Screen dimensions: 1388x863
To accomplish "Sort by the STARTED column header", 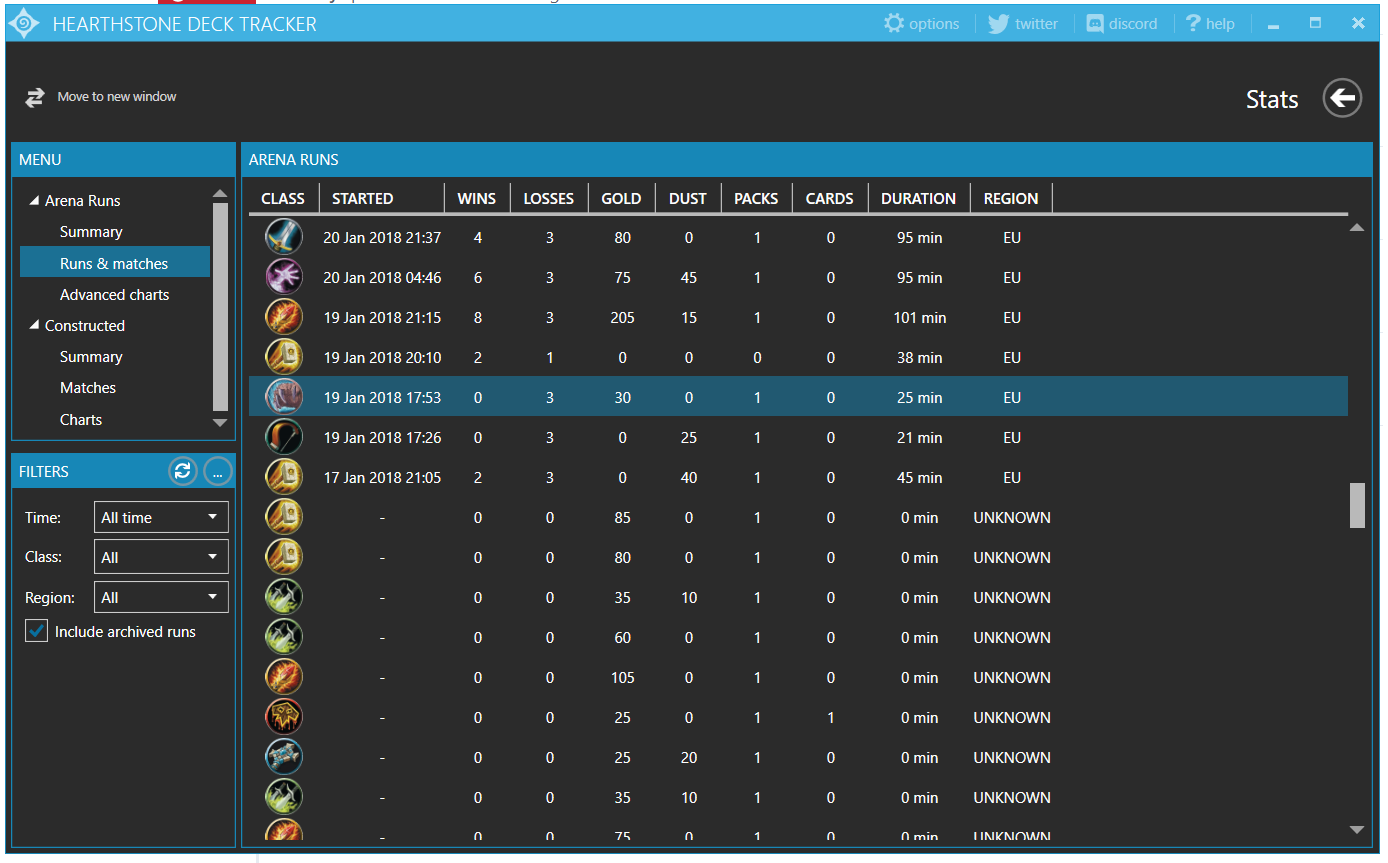I will coord(382,198).
